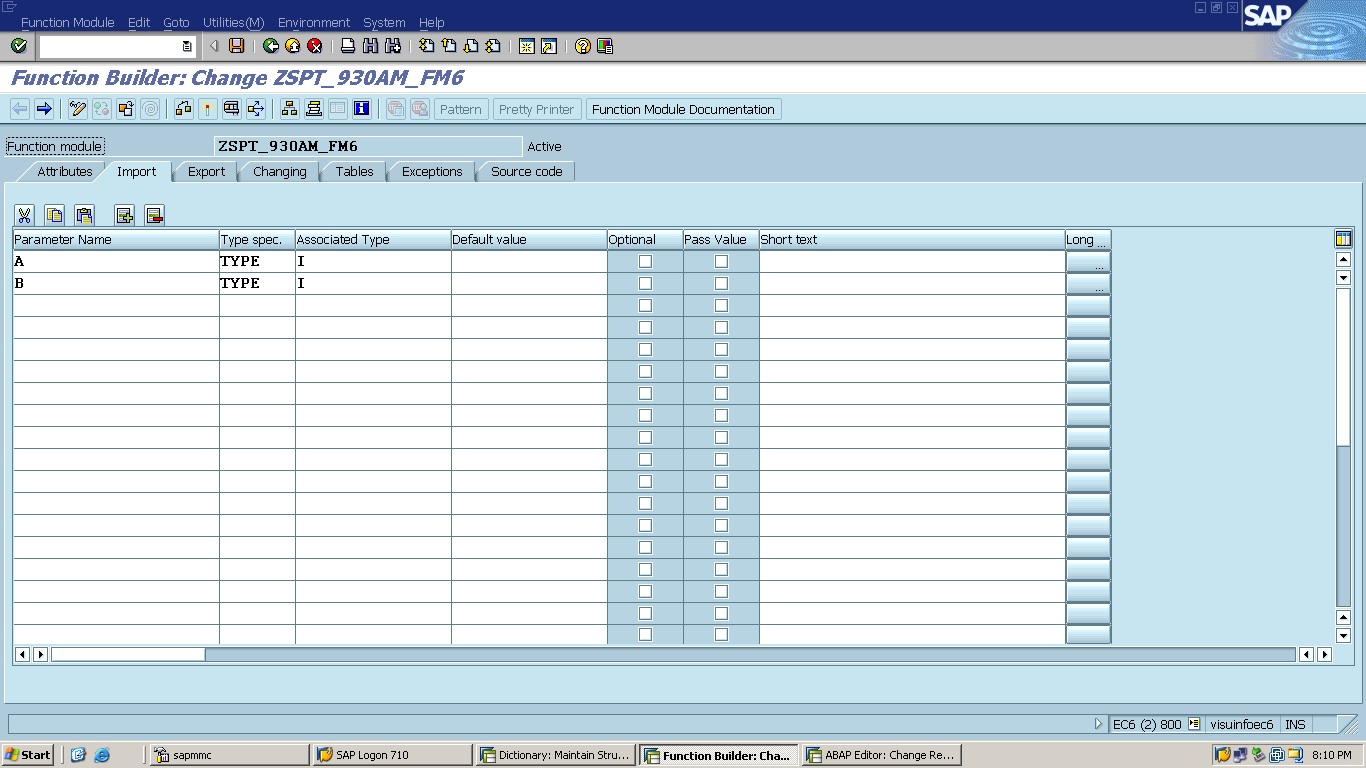Click the Parameter Name cell containing A
The width and height of the screenshot is (1366, 768).
pos(116,261)
